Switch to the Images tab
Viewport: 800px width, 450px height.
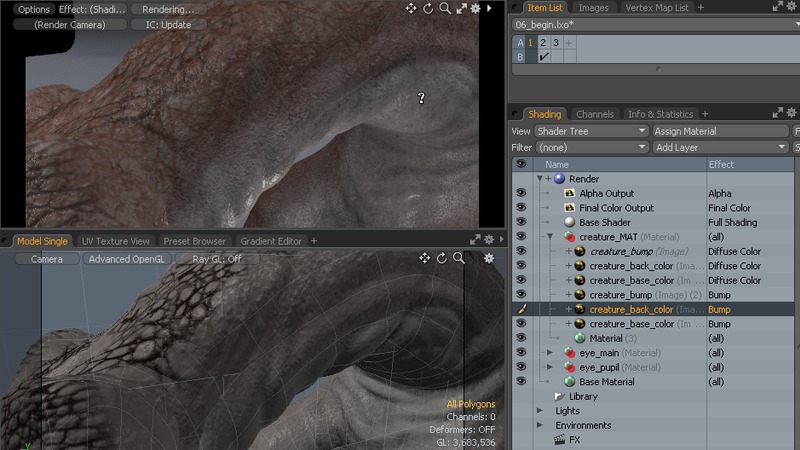[593, 8]
